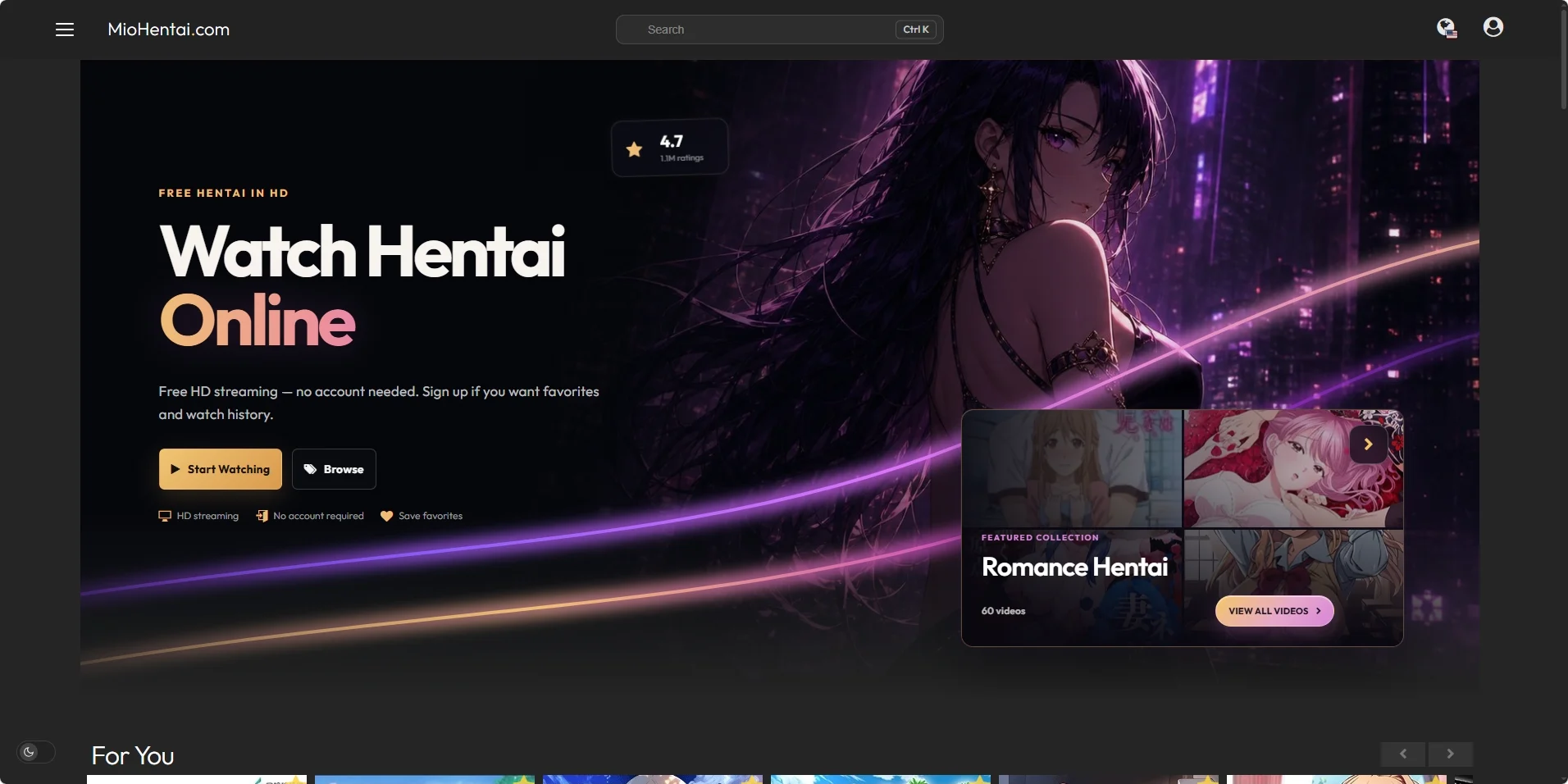Click the 'FEATURED COLLECTION' label
The image size is (1568, 784).
1040,538
